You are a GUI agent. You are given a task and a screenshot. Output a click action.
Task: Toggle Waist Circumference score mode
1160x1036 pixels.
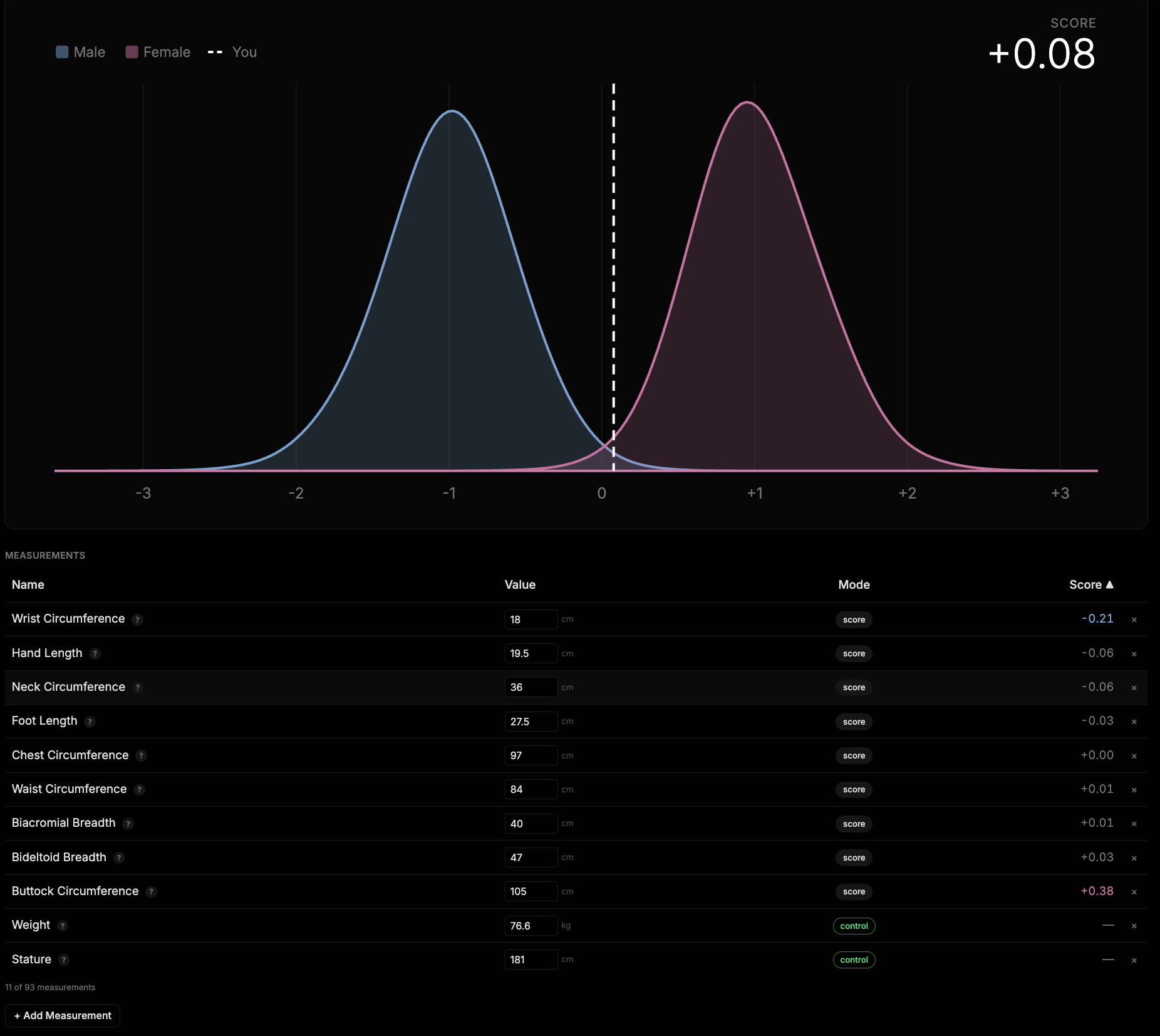coord(854,789)
